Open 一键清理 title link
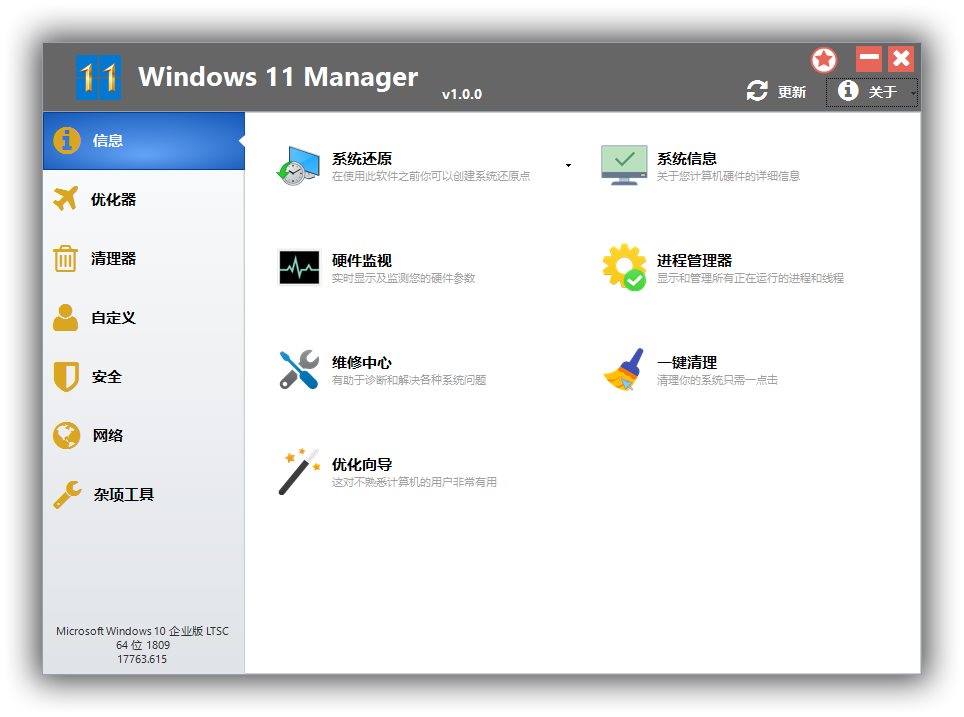This screenshot has width=964, height=717. click(x=687, y=363)
